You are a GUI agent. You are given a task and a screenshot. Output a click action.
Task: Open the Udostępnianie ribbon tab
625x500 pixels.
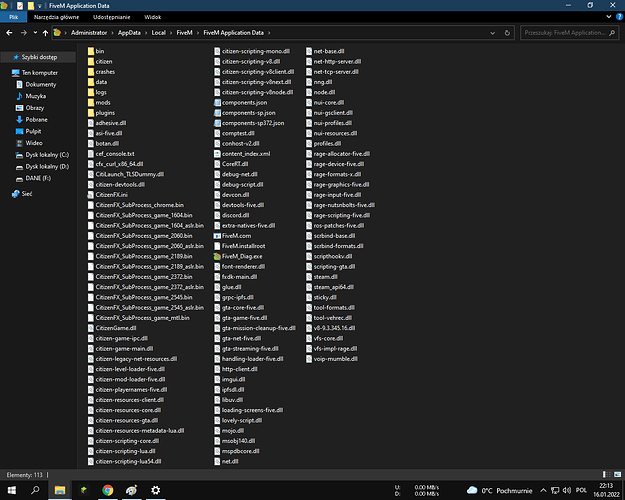coord(112,17)
